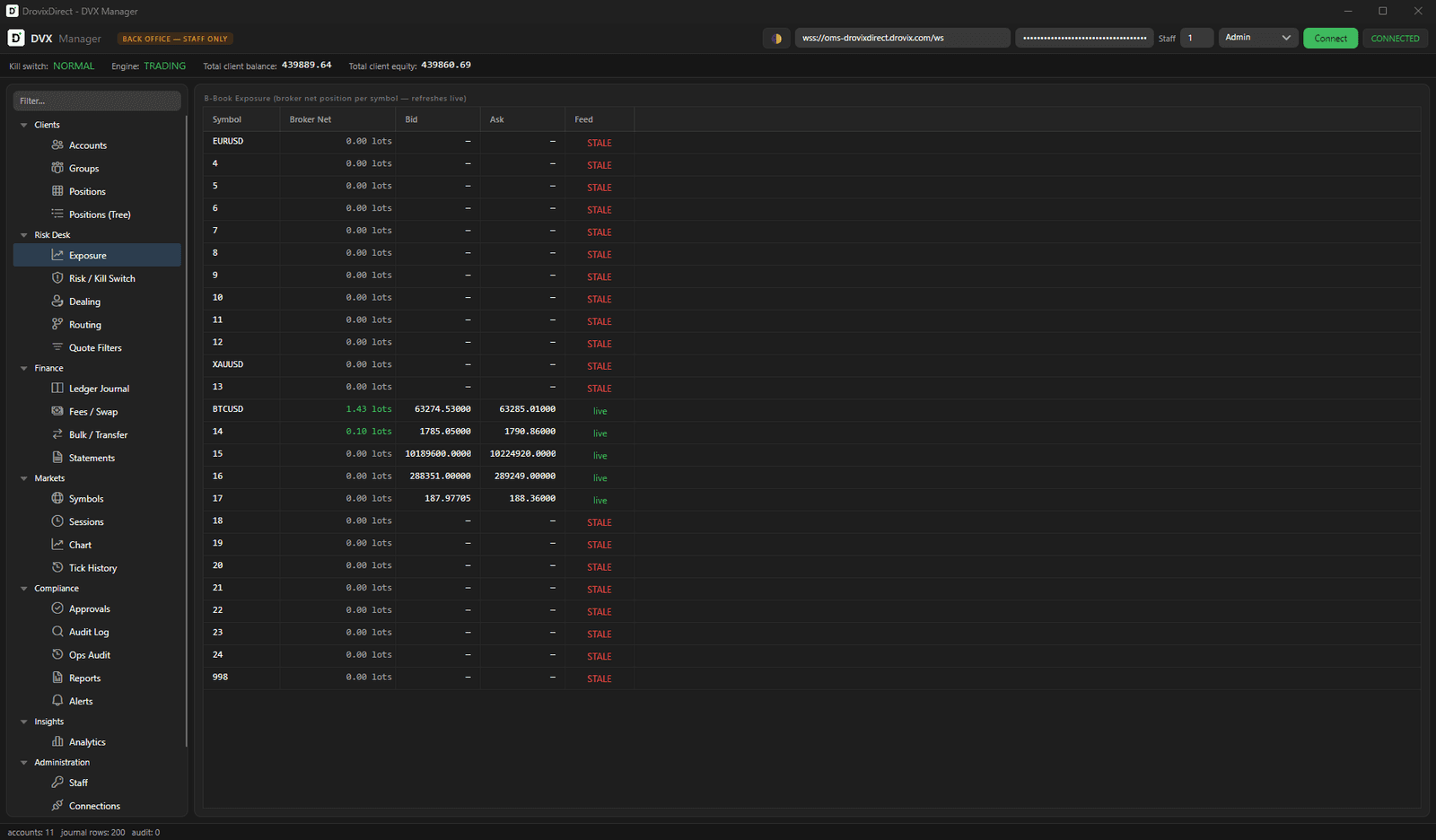Sort by the Symbol column header
Image resolution: width=1436 pixels, height=840 pixels.
pos(241,119)
